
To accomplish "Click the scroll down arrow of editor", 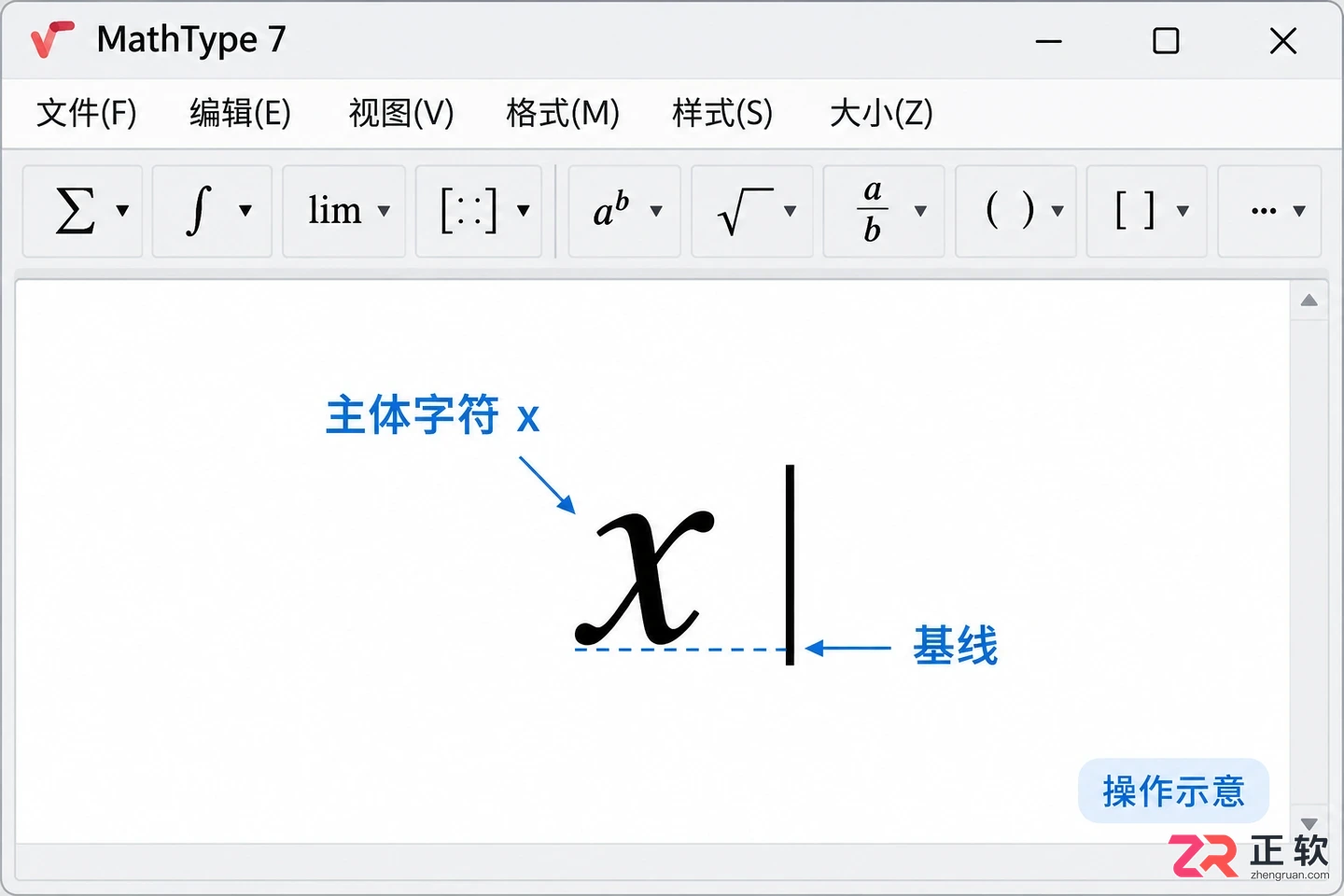I will coord(1309,823).
